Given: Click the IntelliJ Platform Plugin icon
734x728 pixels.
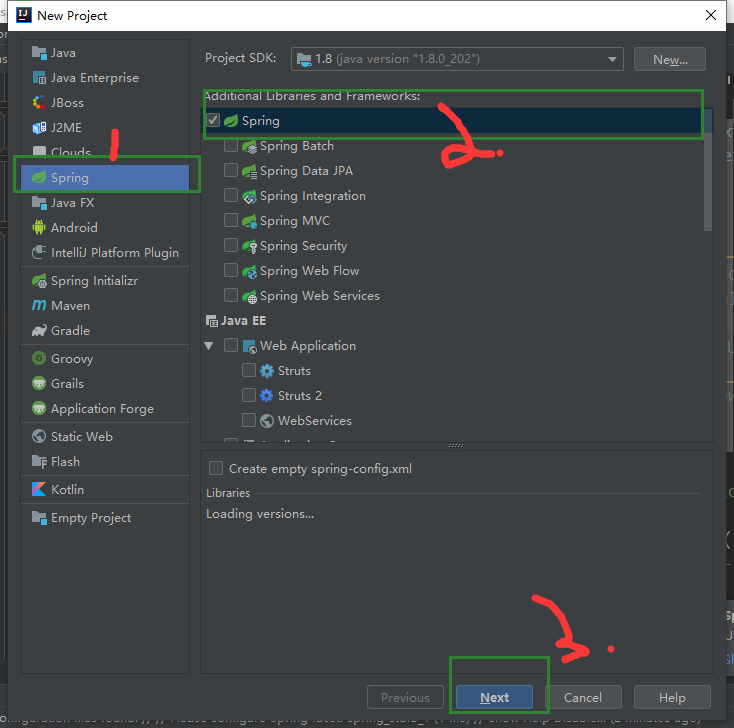Looking at the screenshot, I should 39,252.
